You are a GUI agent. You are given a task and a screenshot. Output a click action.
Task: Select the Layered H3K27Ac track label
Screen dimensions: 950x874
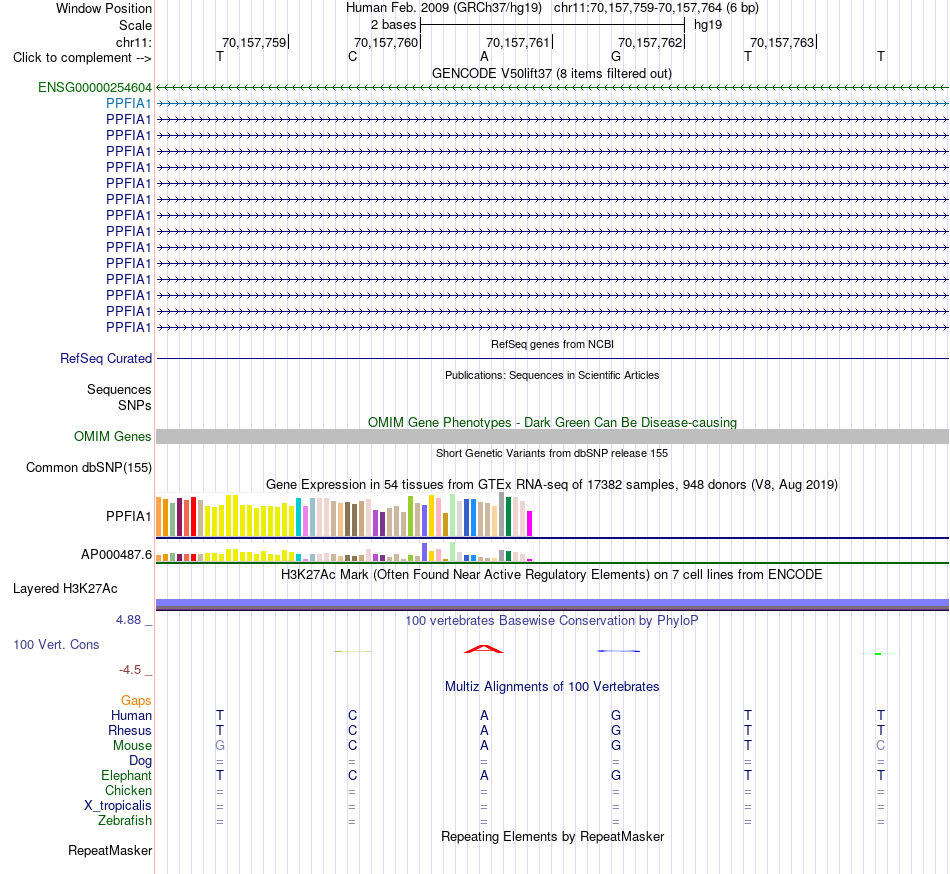click(65, 589)
